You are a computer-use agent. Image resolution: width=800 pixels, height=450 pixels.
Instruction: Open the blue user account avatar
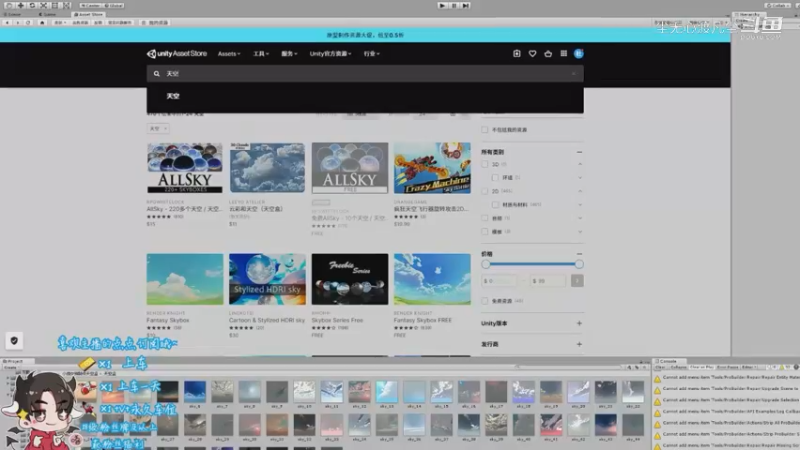(578, 54)
